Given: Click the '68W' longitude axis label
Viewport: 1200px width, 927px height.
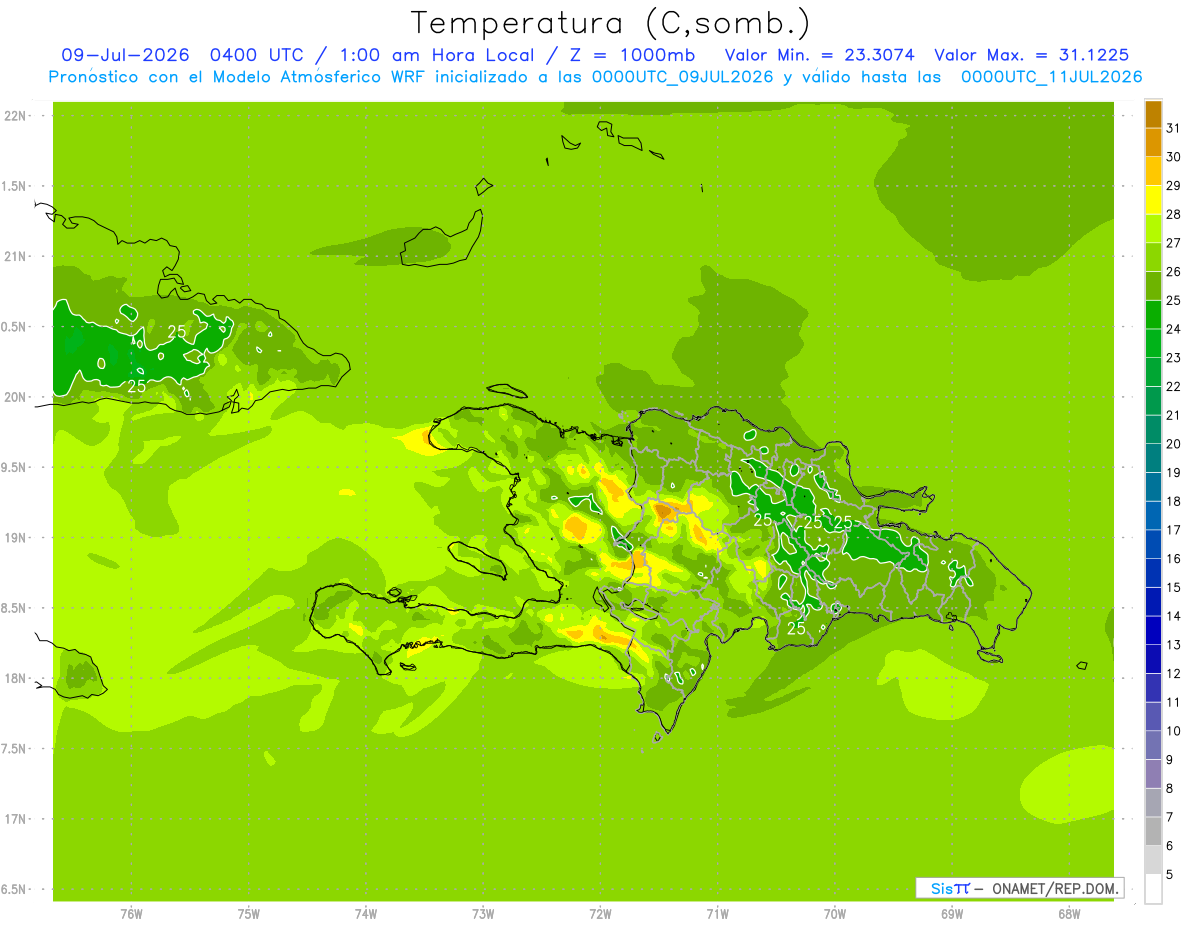Looking at the screenshot, I should 1069,913.
